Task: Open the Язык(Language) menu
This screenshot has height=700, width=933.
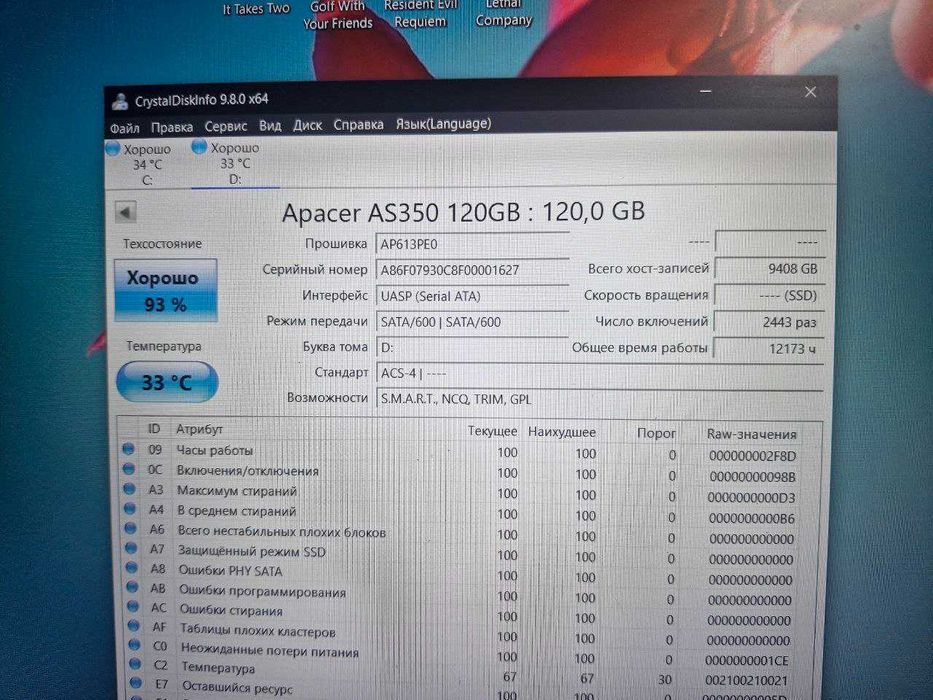Action: pos(443,123)
